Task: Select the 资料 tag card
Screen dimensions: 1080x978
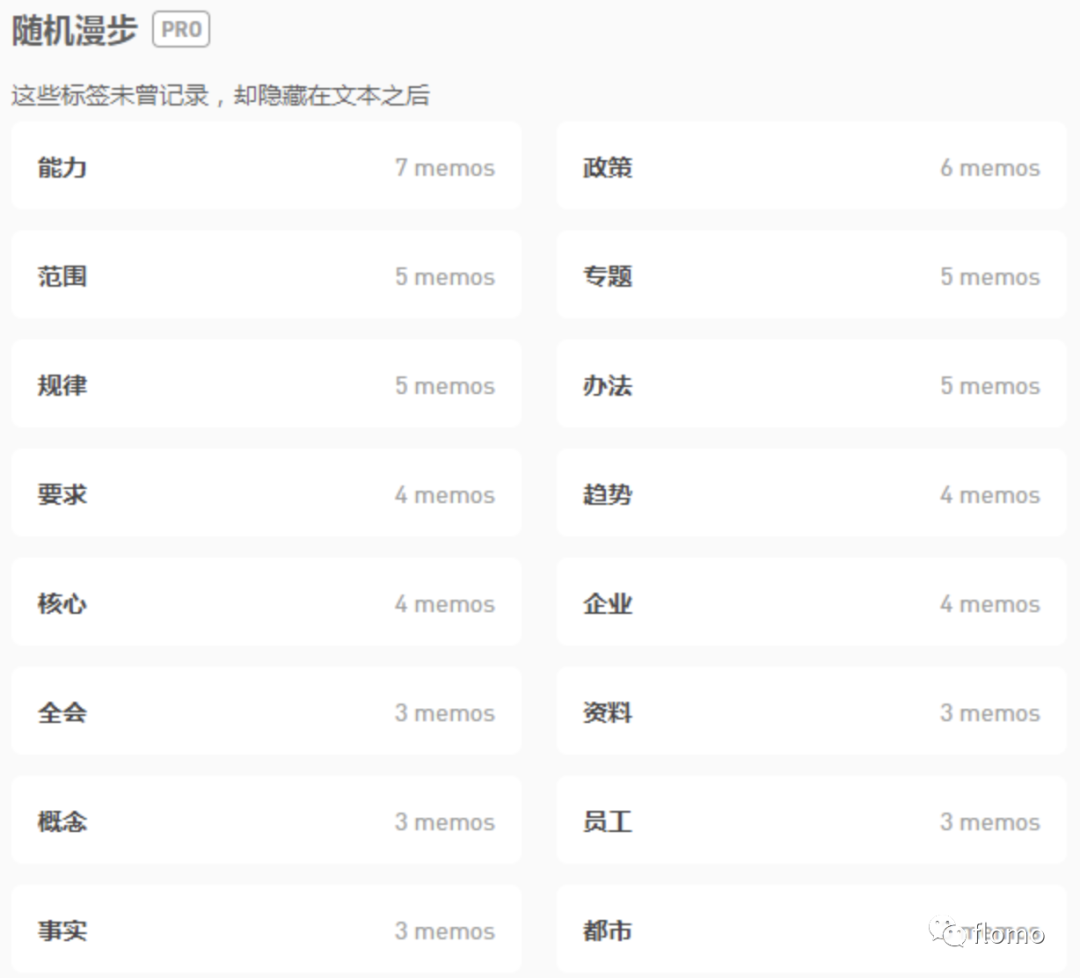Action: [811, 711]
